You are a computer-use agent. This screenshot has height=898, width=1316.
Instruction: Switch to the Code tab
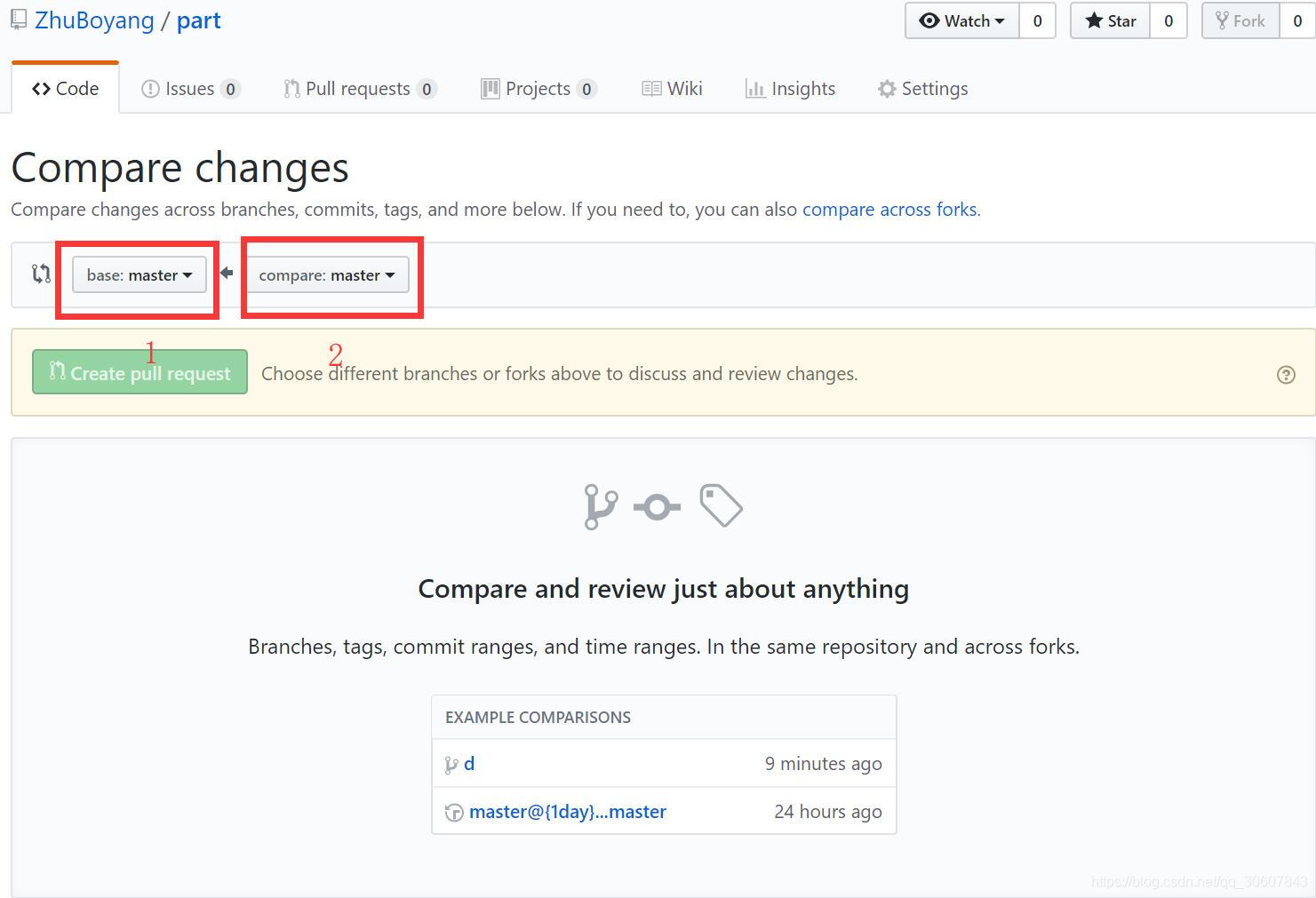pyautogui.click(x=65, y=88)
